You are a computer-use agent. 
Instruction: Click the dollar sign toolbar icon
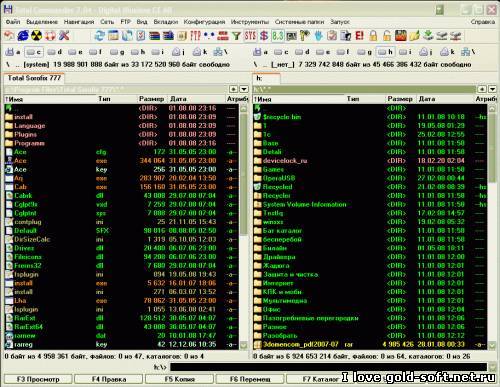264,35
